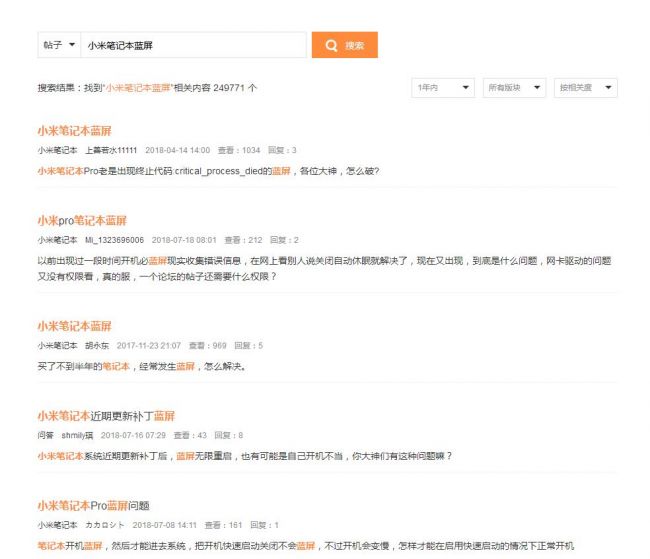This screenshot has width=650, height=559.
Task: Click snippet 买了不到半年的笔记本
Action: pos(141,366)
